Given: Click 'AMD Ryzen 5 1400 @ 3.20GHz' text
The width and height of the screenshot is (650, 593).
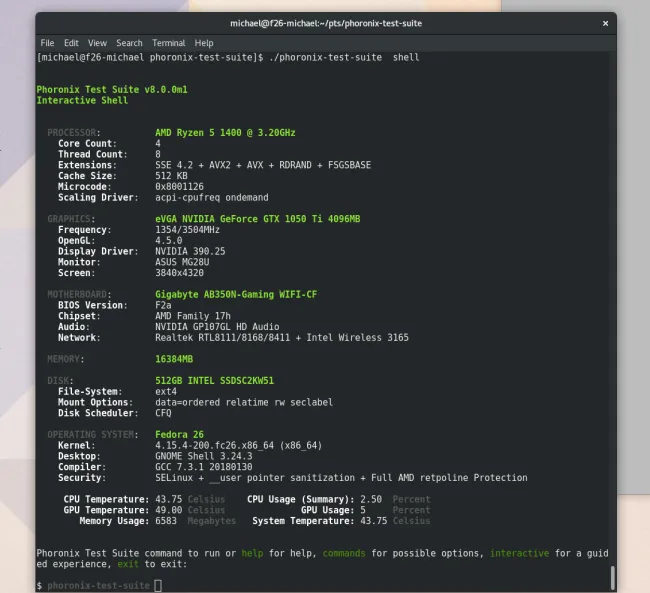Looking at the screenshot, I should (225, 133).
